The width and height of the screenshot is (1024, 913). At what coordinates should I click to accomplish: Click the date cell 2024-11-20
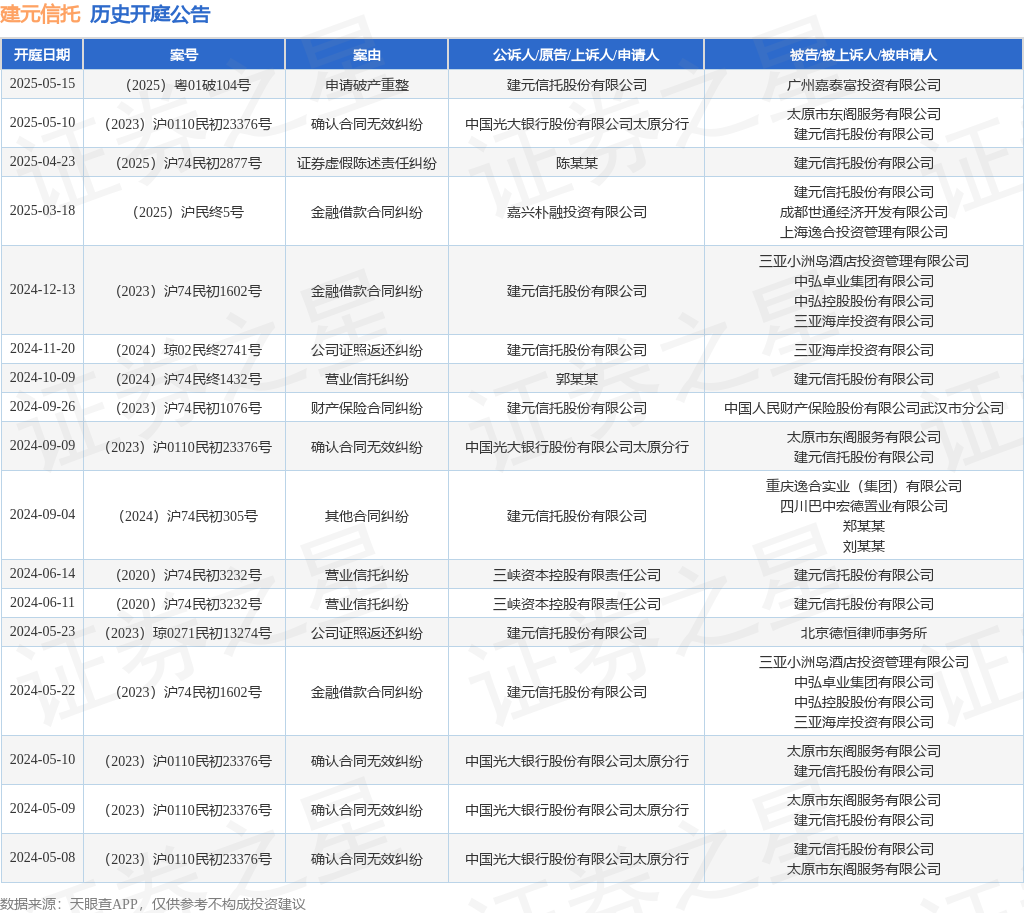42,349
